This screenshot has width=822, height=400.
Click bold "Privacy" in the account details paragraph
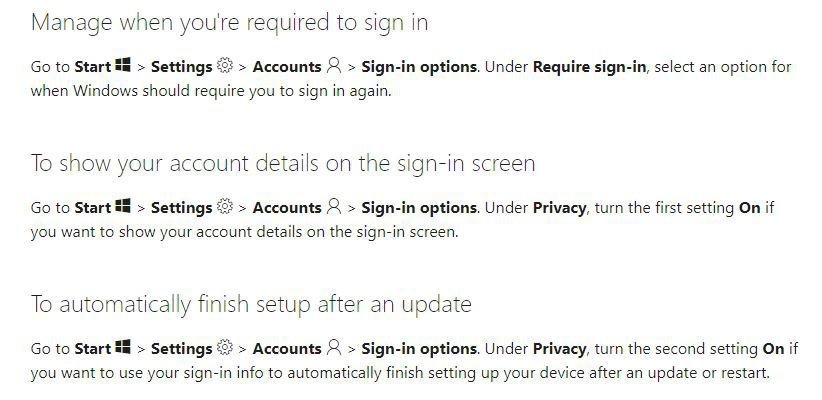pos(560,208)
